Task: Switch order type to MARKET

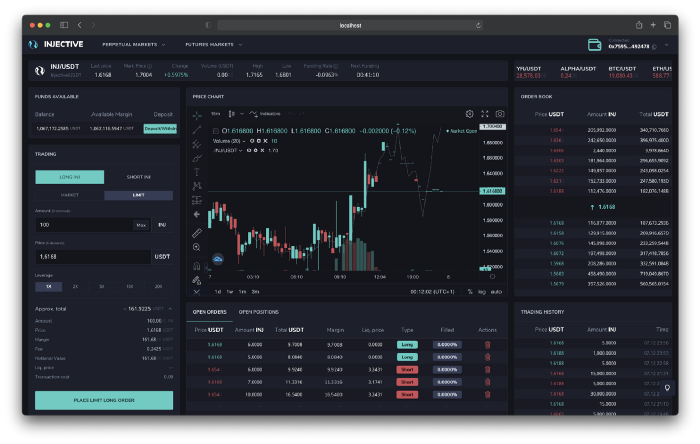Action: pos(70,195)
